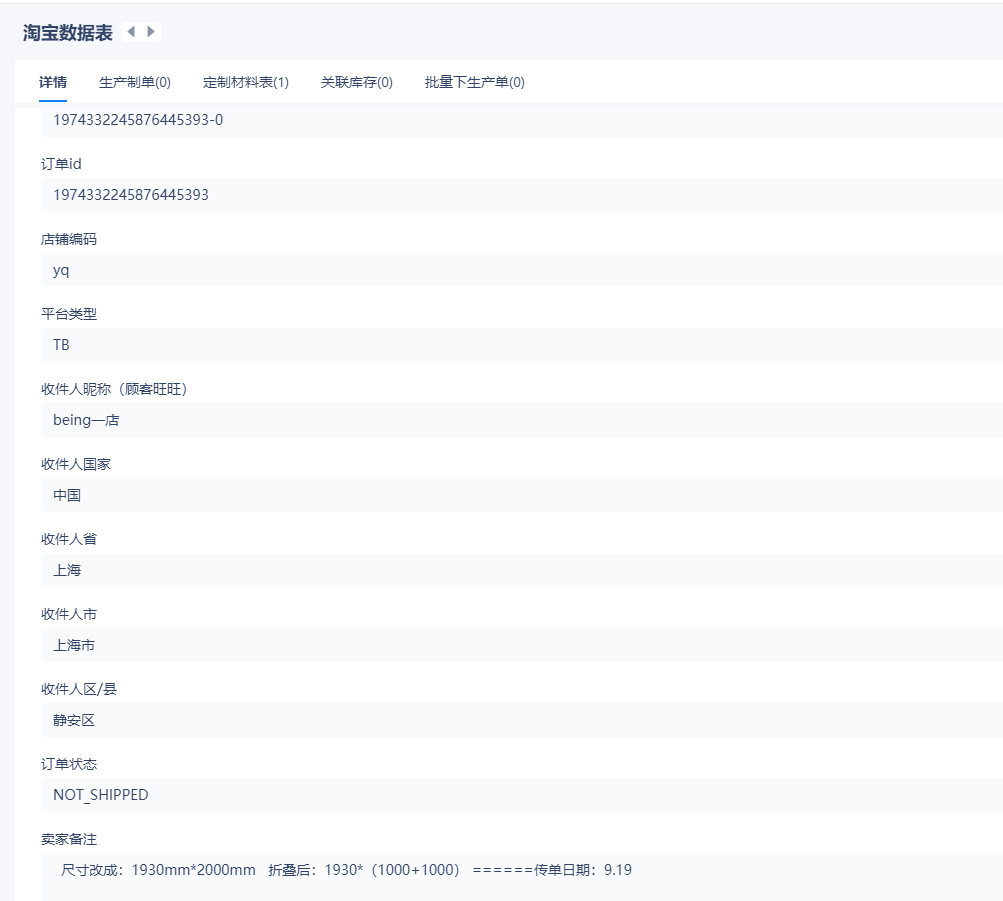Go to next record with right arrow
Screen dimensions: 1003x901
coord(151,32)
